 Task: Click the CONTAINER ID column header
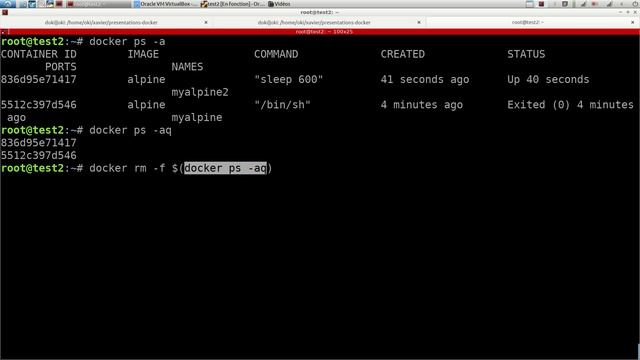39,54
